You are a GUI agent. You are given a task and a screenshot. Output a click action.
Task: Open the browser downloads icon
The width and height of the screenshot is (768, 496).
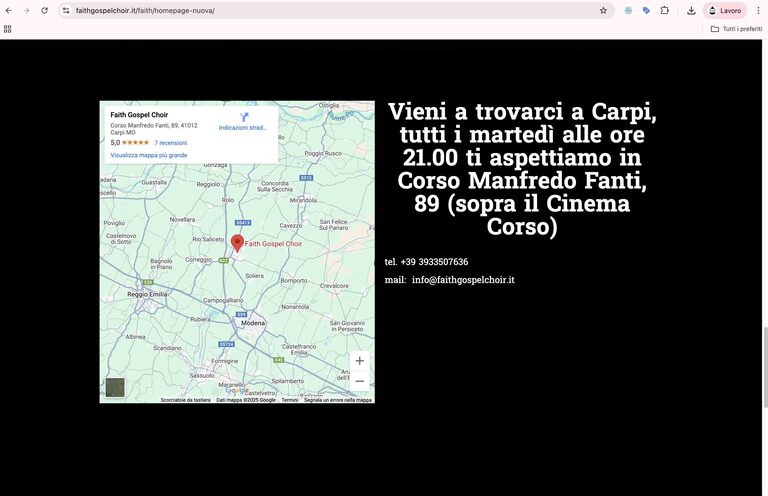click(691, 10)
